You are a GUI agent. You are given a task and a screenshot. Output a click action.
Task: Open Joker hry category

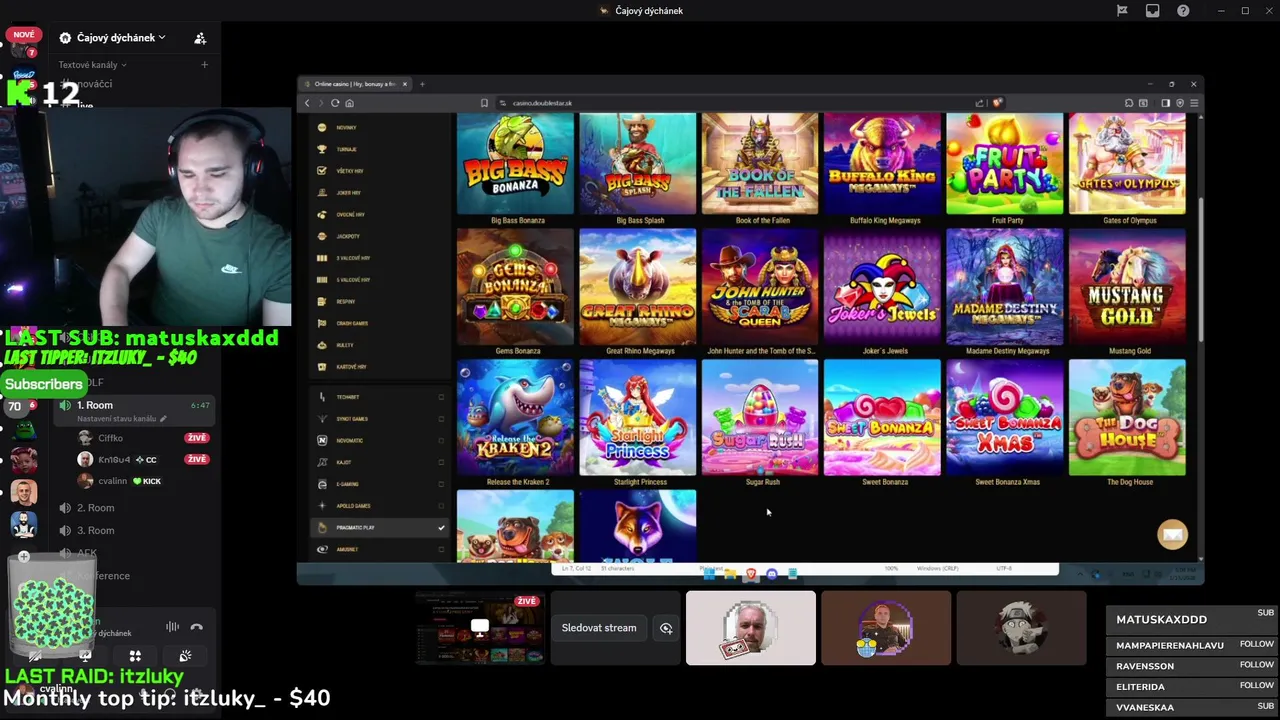[346, 193]
